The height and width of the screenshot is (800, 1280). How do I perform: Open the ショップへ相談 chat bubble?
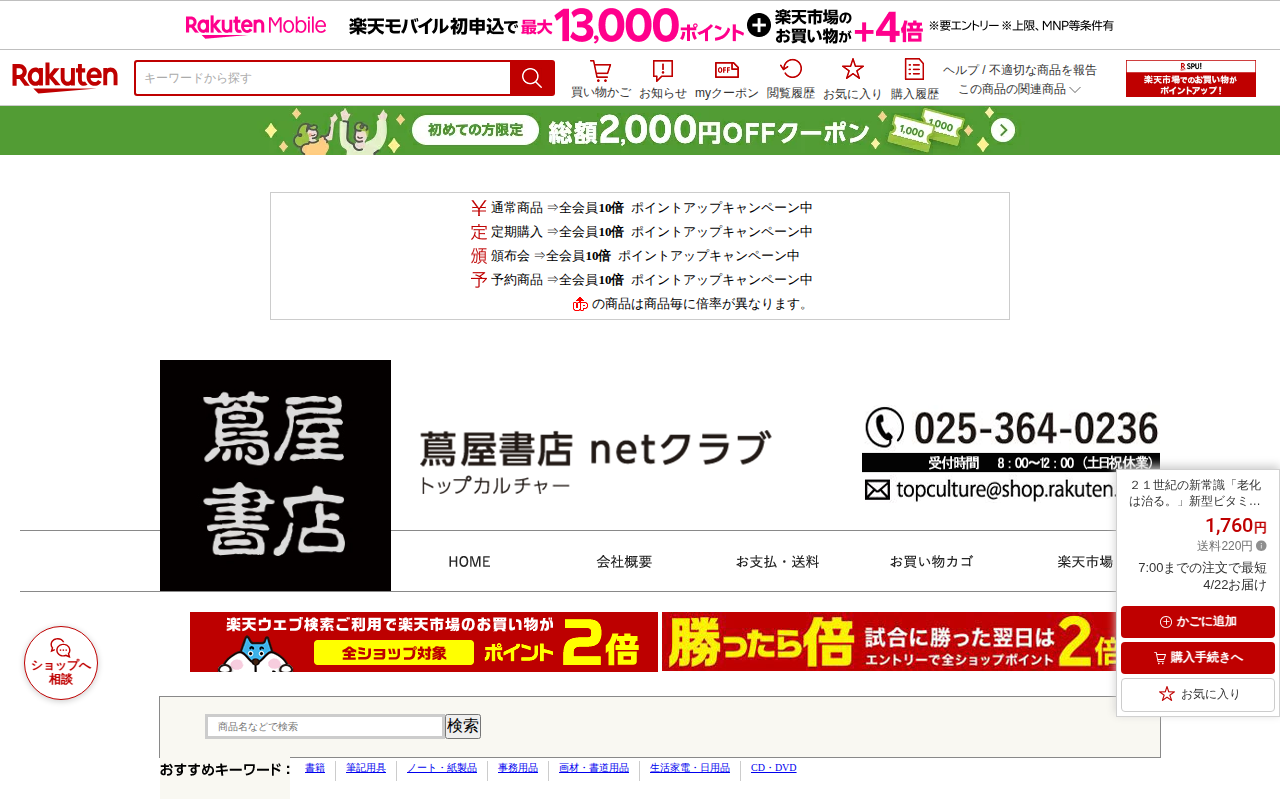click(61, 663)
